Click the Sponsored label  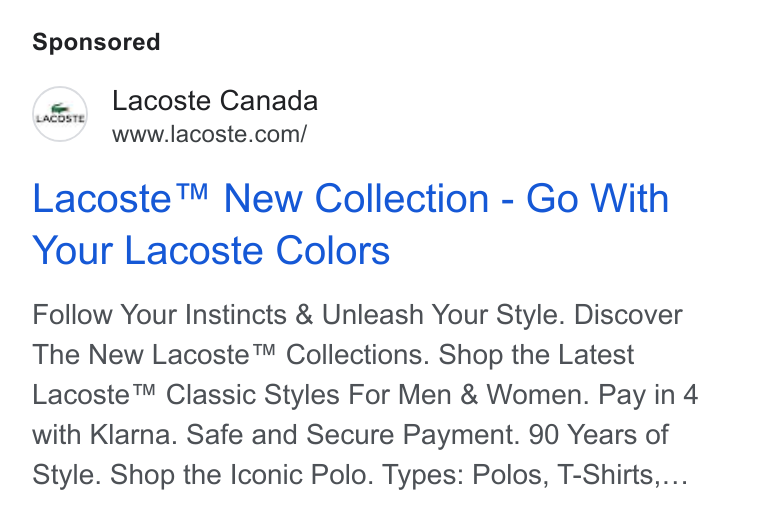coord(96,42)
